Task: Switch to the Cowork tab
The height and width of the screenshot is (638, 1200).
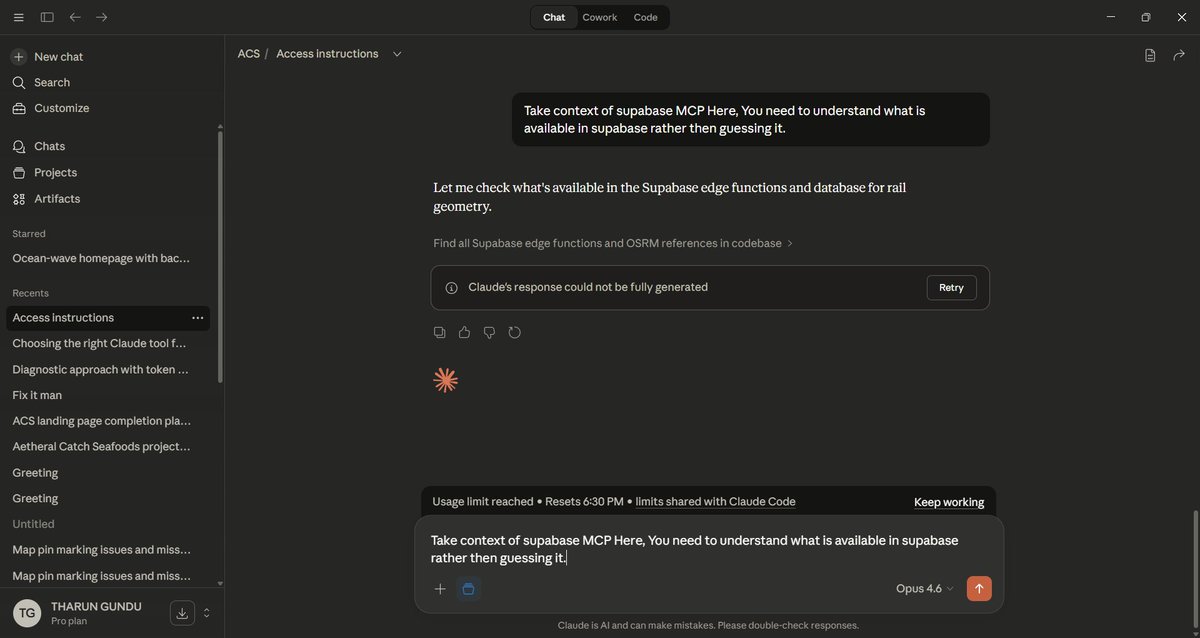Action: [x=600, y=17]
